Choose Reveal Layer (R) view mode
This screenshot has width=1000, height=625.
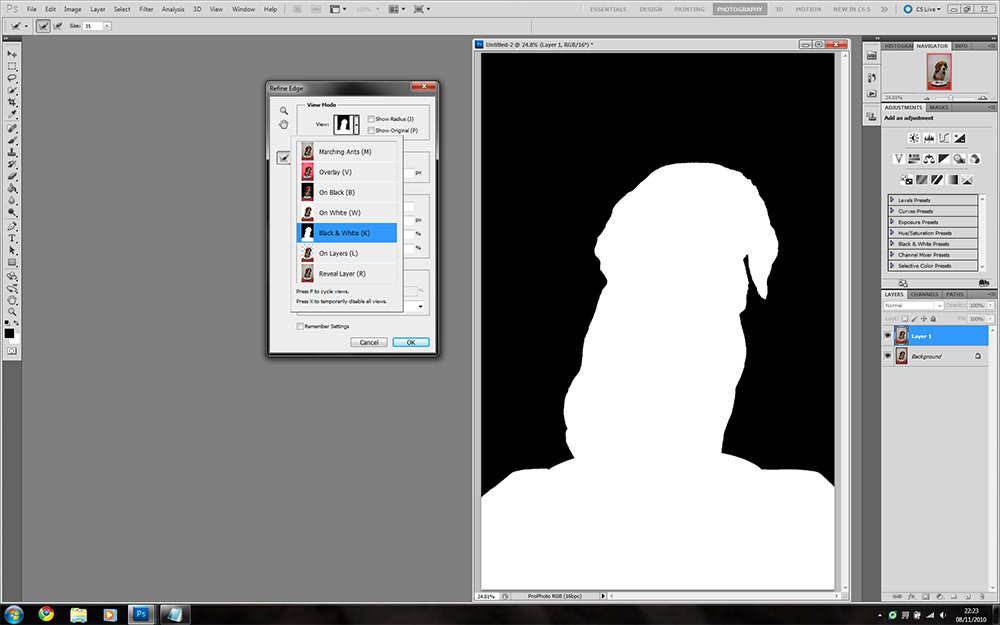click(x=347, y=274)
